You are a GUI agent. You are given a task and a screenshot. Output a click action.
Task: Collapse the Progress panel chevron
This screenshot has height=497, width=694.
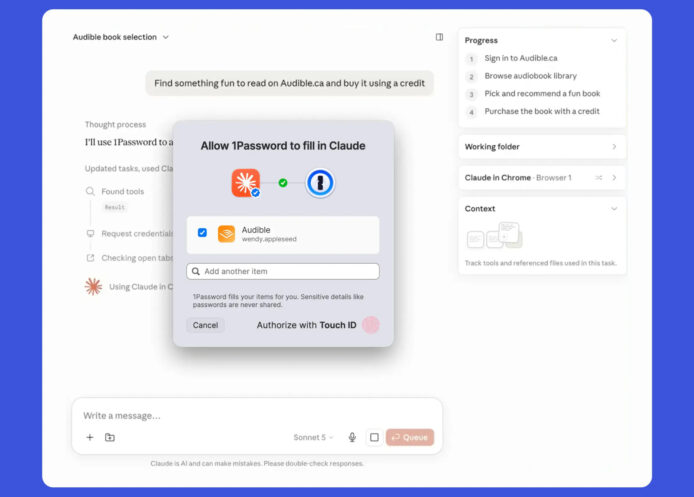tap(614, 40)
